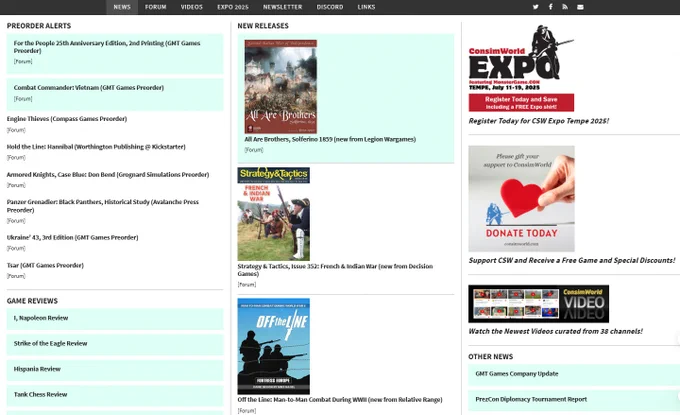Open Forum link under Panzer Grenadier: Black Panthers

(x=16, y=221)
